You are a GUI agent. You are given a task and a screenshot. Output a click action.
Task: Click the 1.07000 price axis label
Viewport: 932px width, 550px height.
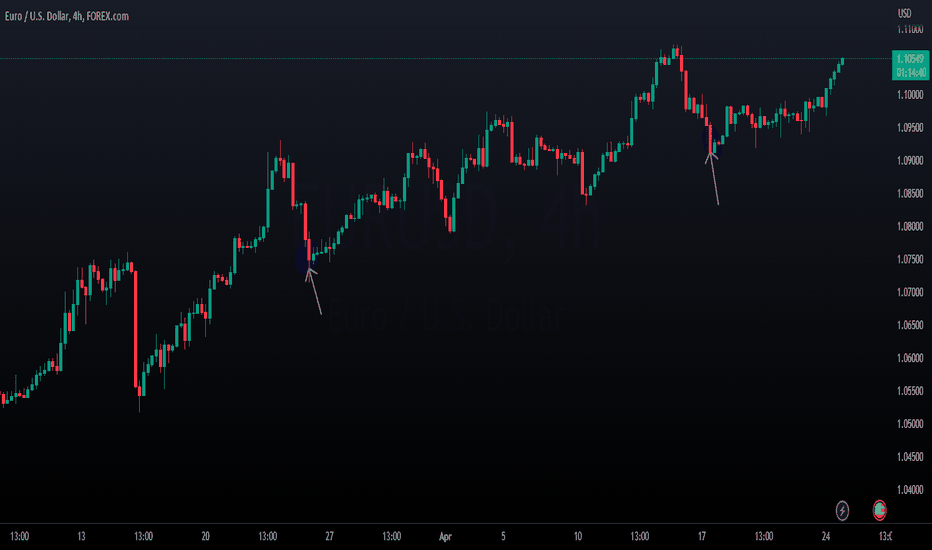[910, 292]
